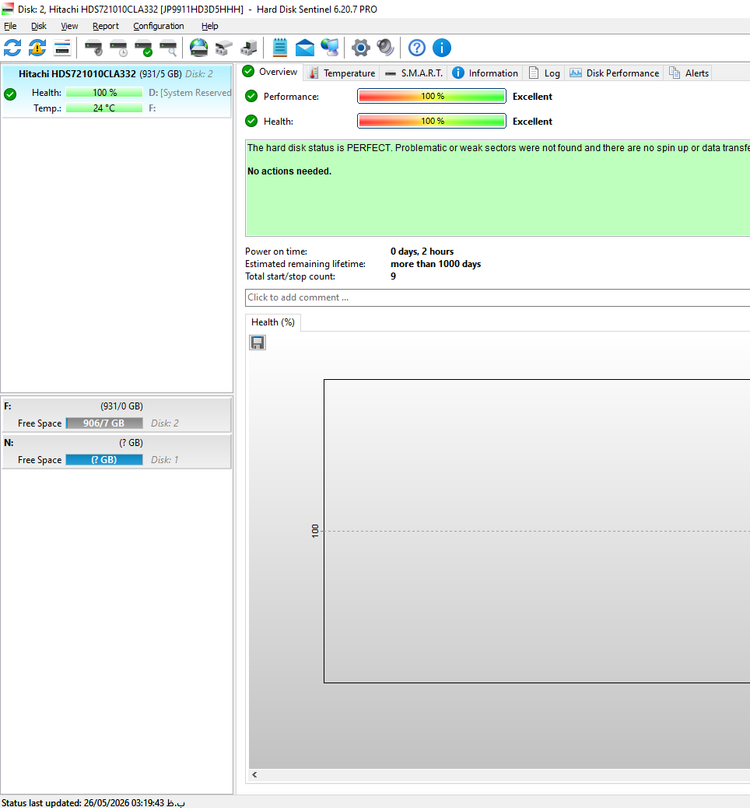
Task: Click green check icon next to Performance label
Action: click(251, 96)
